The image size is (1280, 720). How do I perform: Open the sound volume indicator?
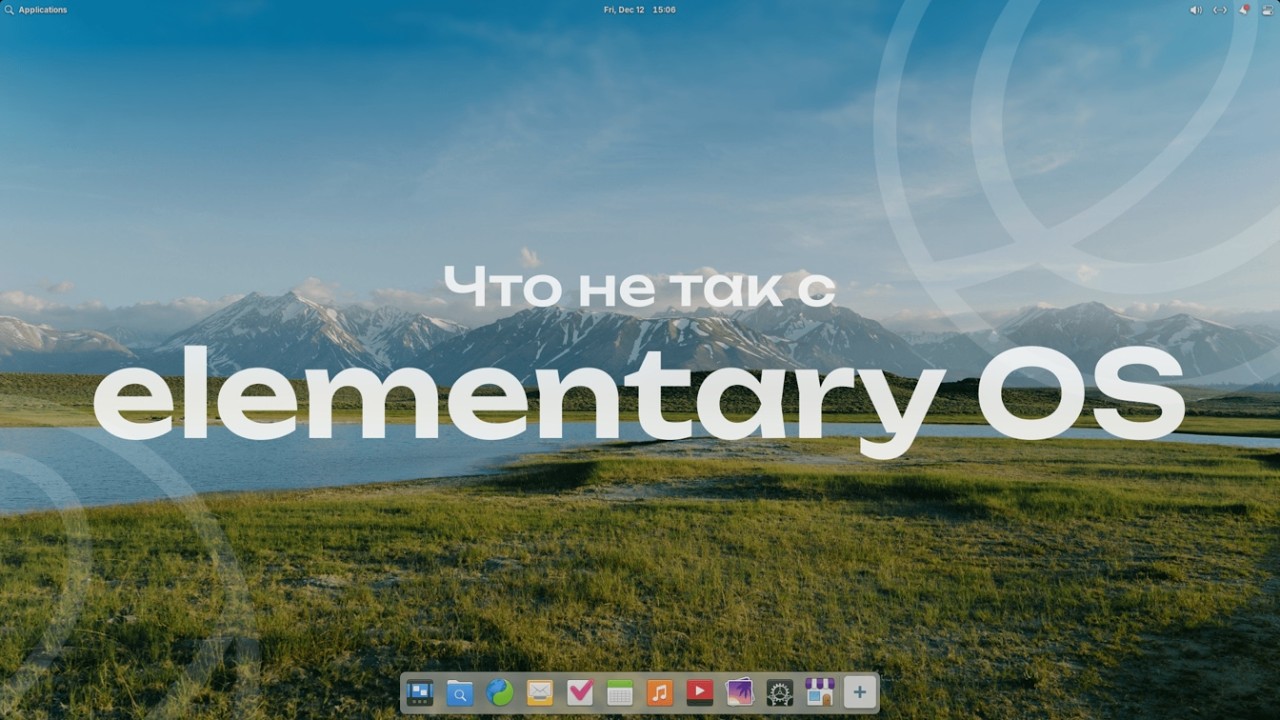[x=1196, y=10]
